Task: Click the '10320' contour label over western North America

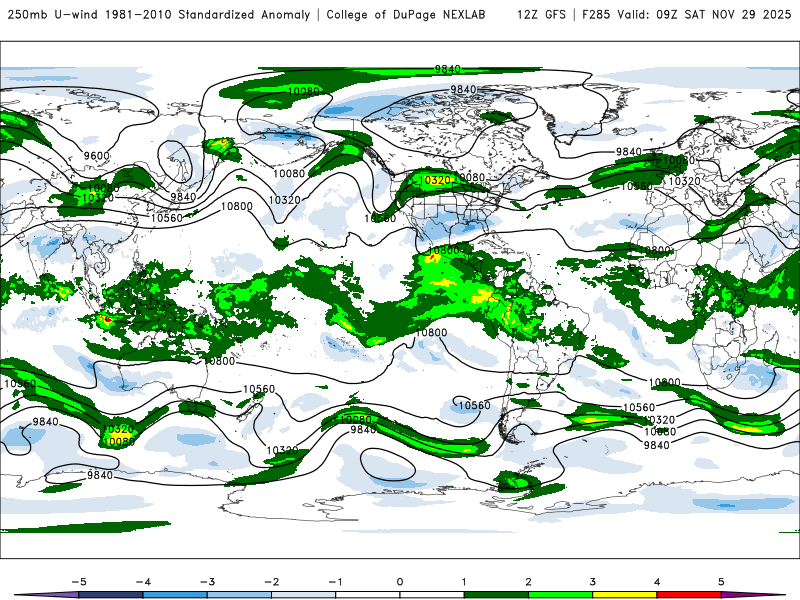Action: [435, 180]
